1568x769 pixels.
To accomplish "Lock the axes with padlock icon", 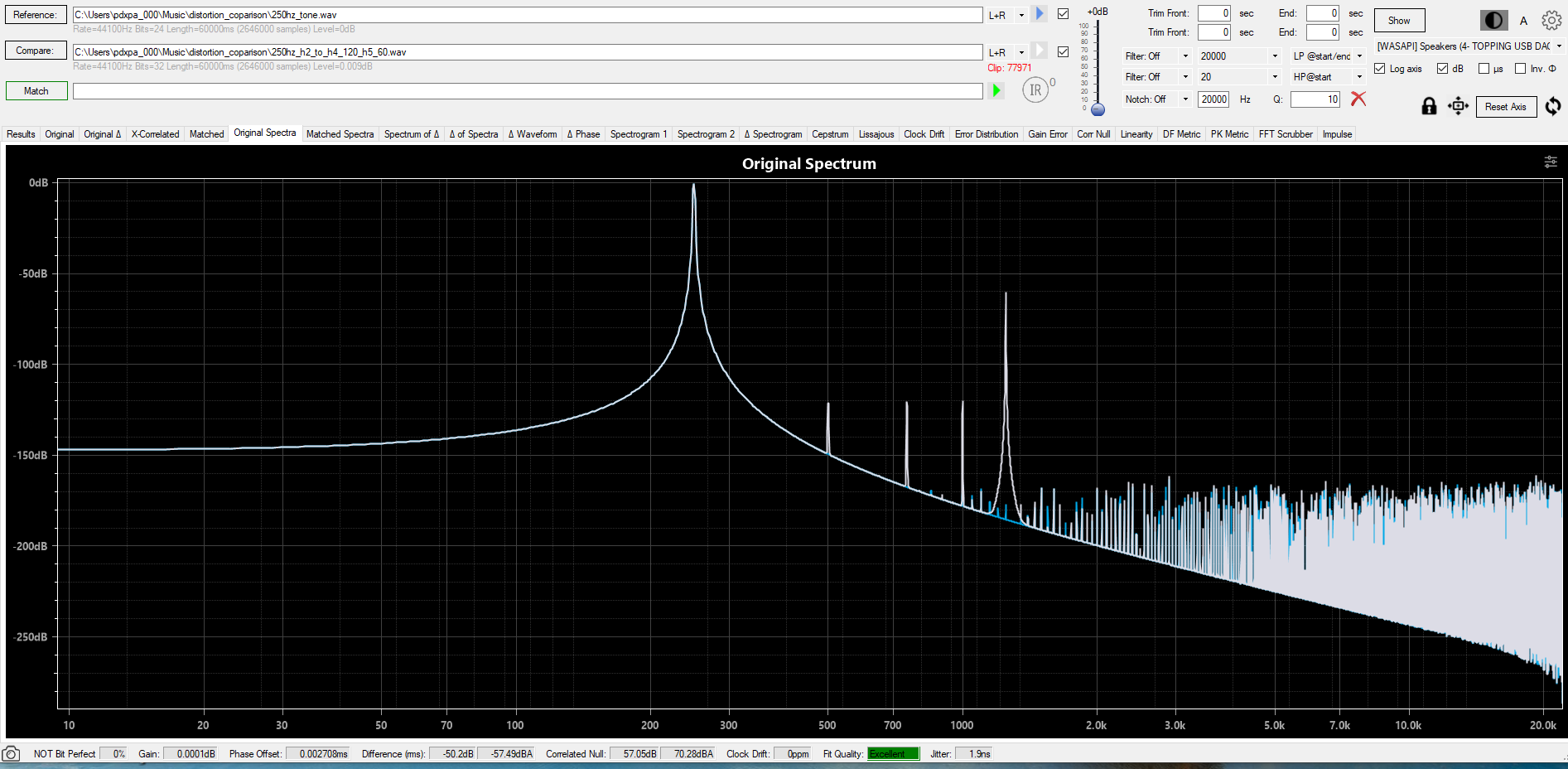I will 1429,106.
